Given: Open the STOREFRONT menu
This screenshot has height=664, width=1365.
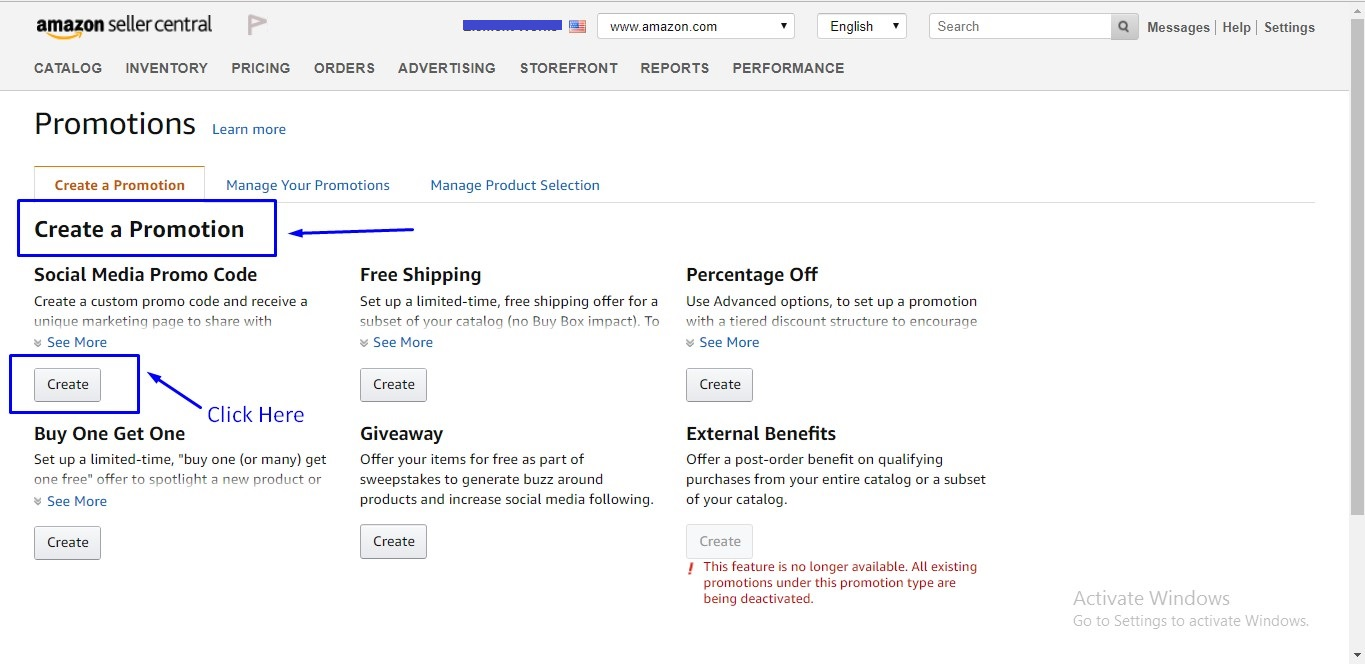Looking at the screenshot, I should pos(569,68).
